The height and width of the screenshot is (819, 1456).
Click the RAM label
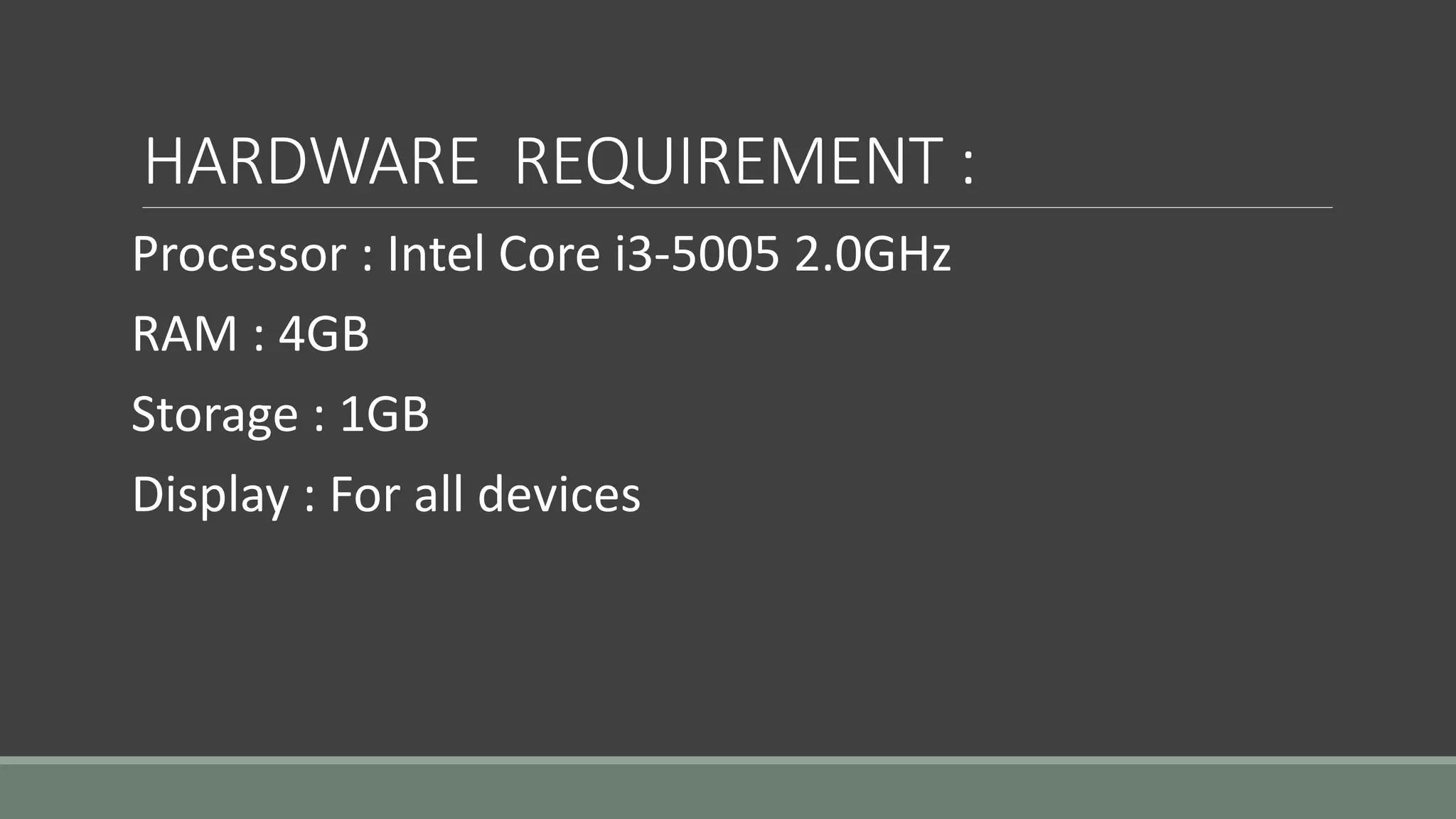click(184, 334)
